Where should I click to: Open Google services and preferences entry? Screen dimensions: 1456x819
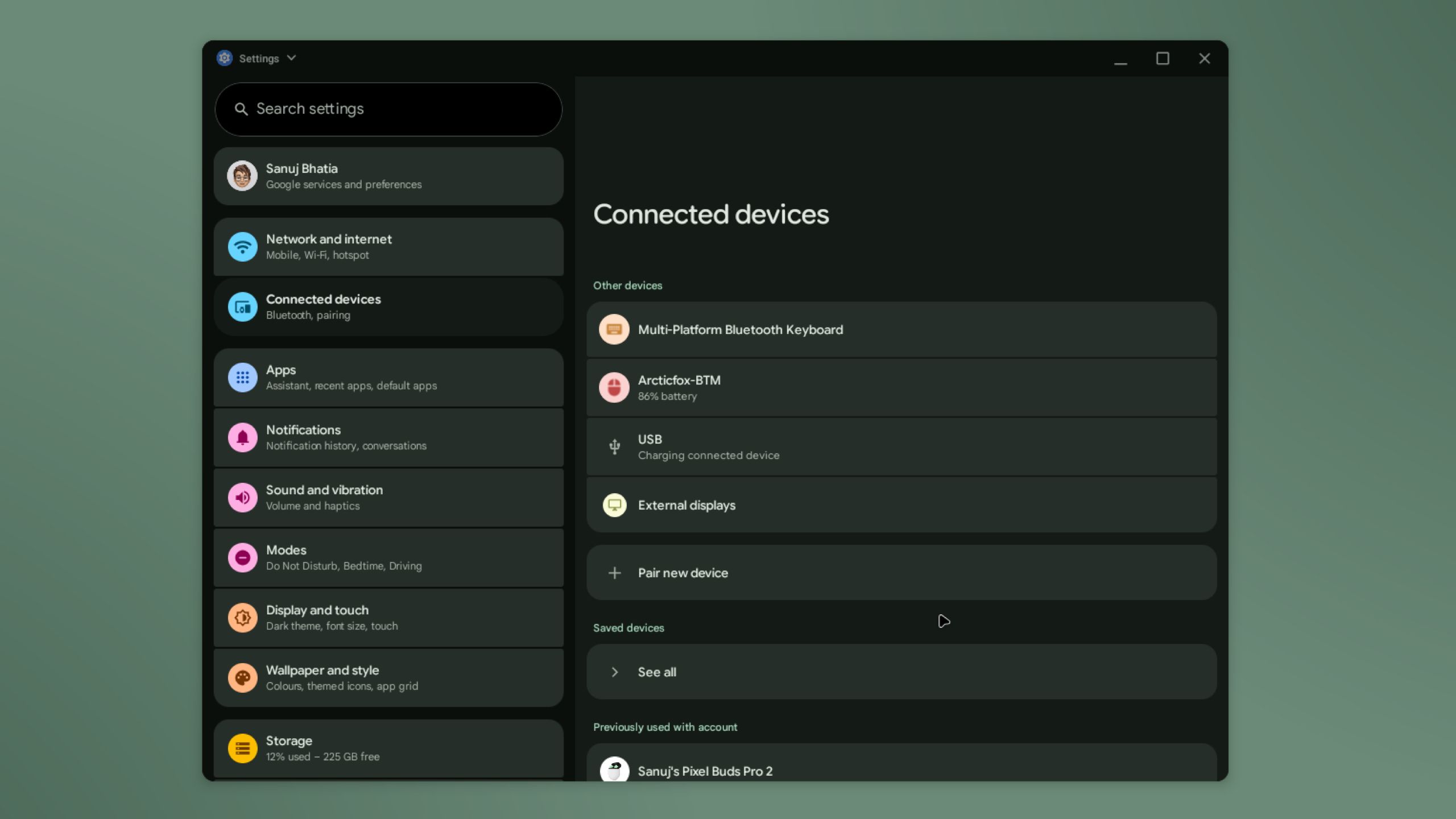tap(388, 176)
